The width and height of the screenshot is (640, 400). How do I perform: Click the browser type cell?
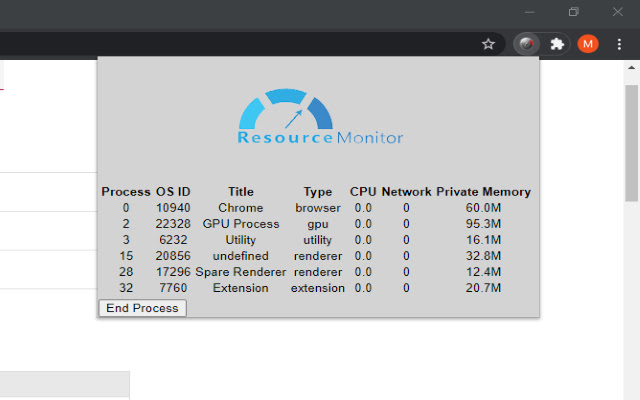point(318,208)
